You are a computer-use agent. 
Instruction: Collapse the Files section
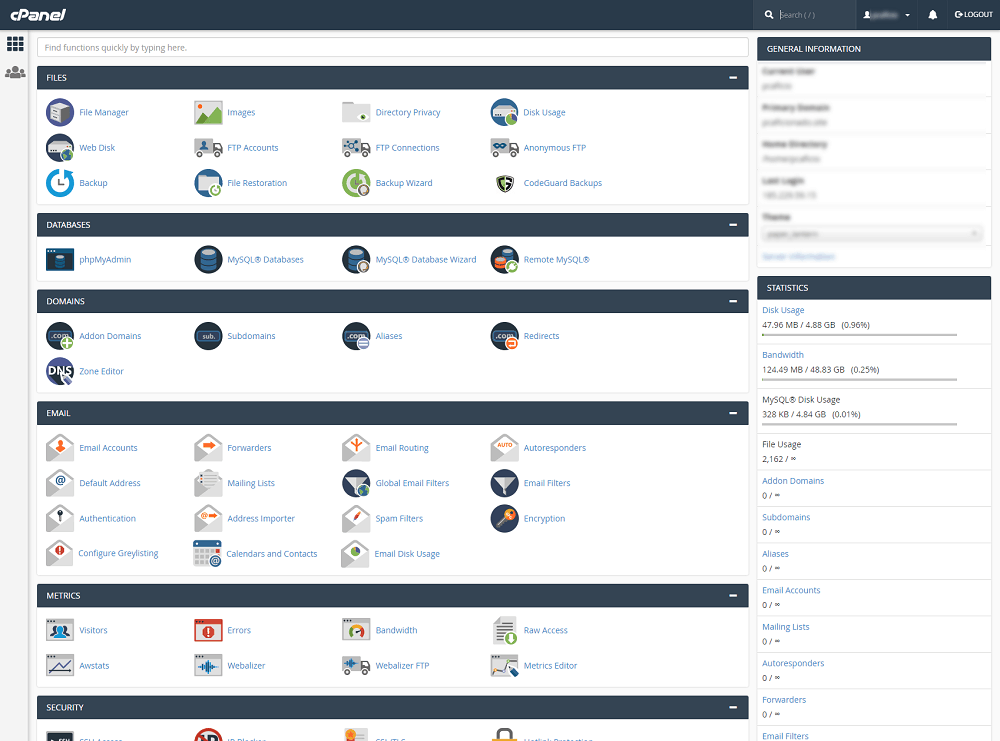tap(733, 78)
